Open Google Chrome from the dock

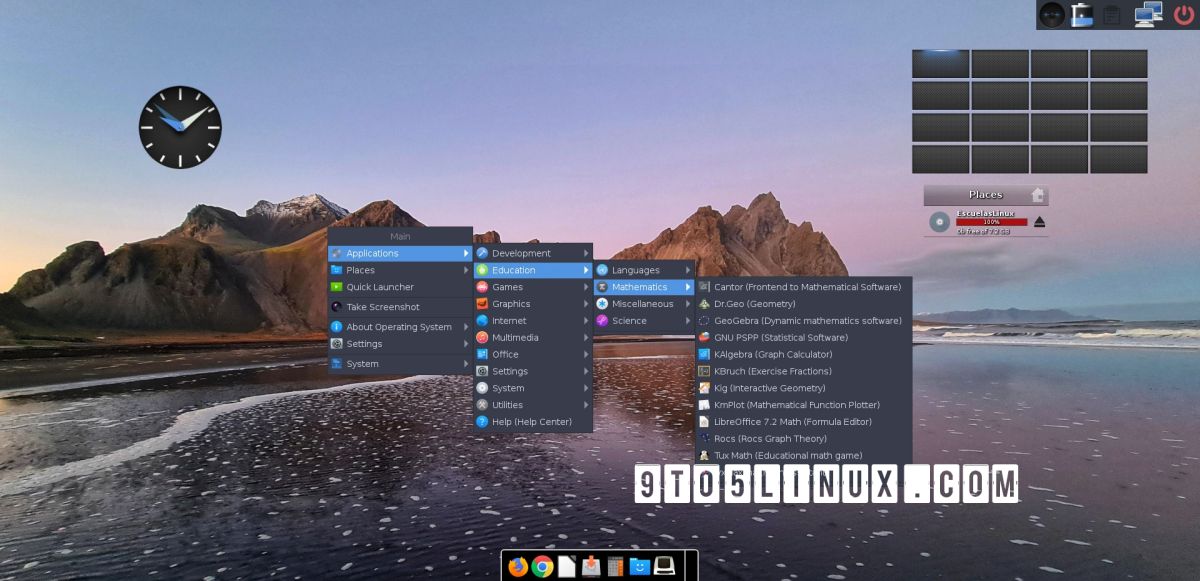click(x=543, y=567)
